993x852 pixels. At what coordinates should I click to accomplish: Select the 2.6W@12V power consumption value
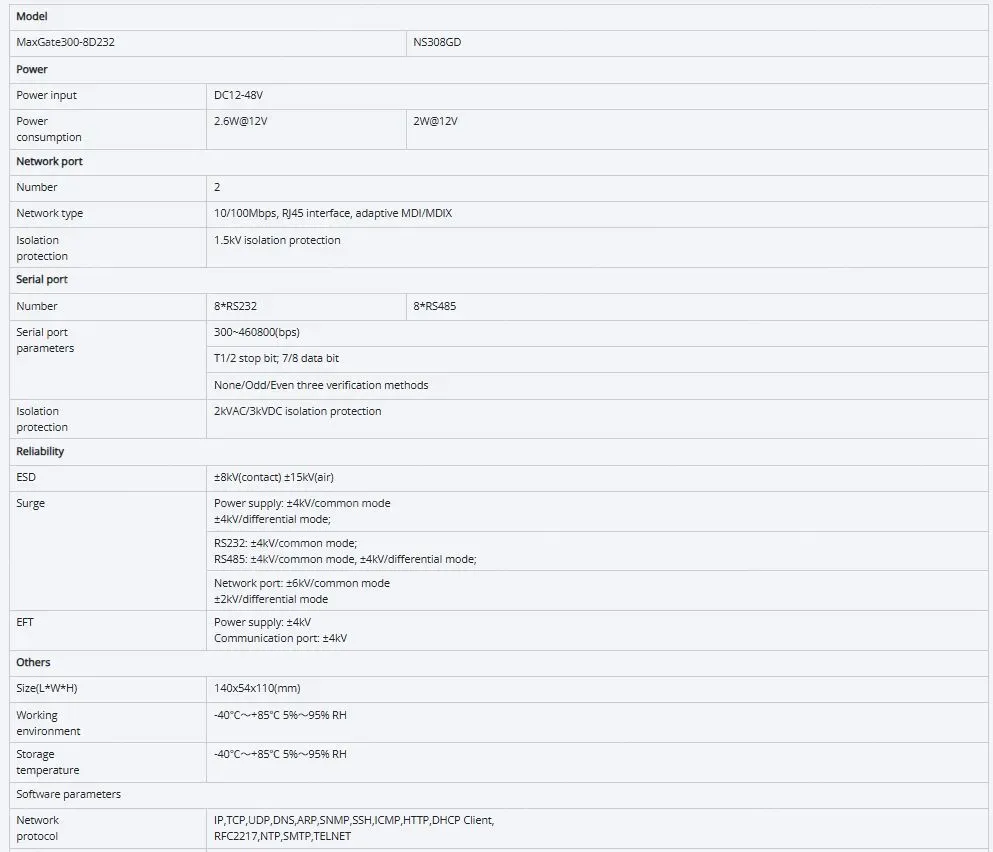pyautogui.click(x=243, y=121)
